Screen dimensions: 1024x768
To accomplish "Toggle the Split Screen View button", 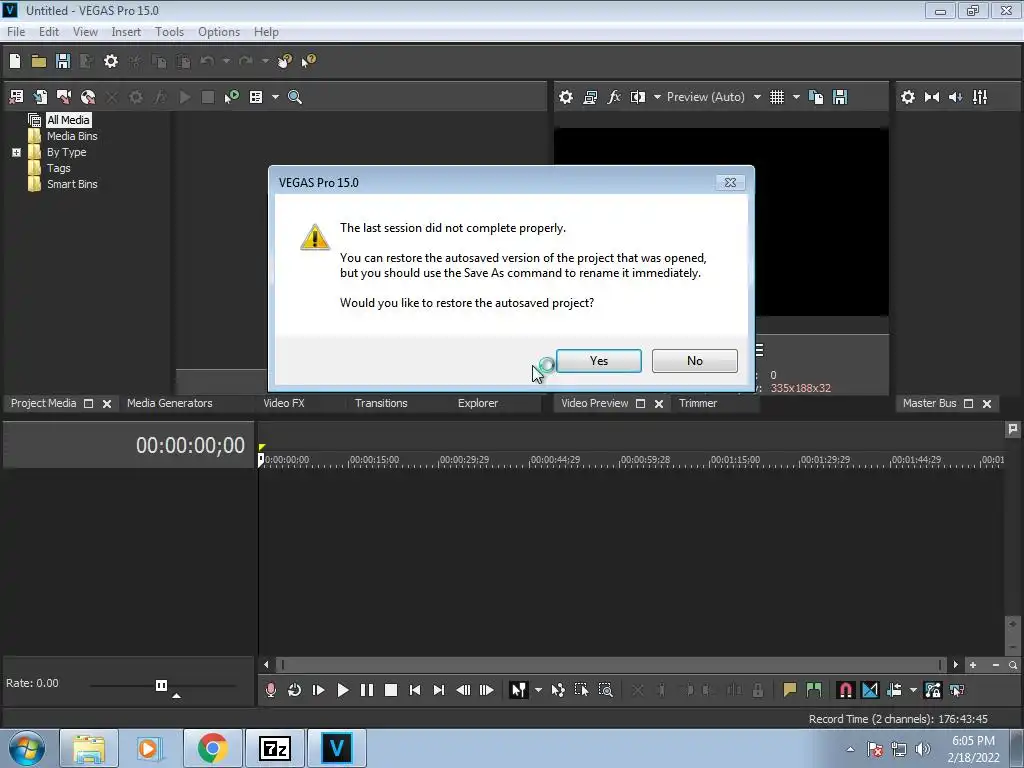I will [637, 97].
